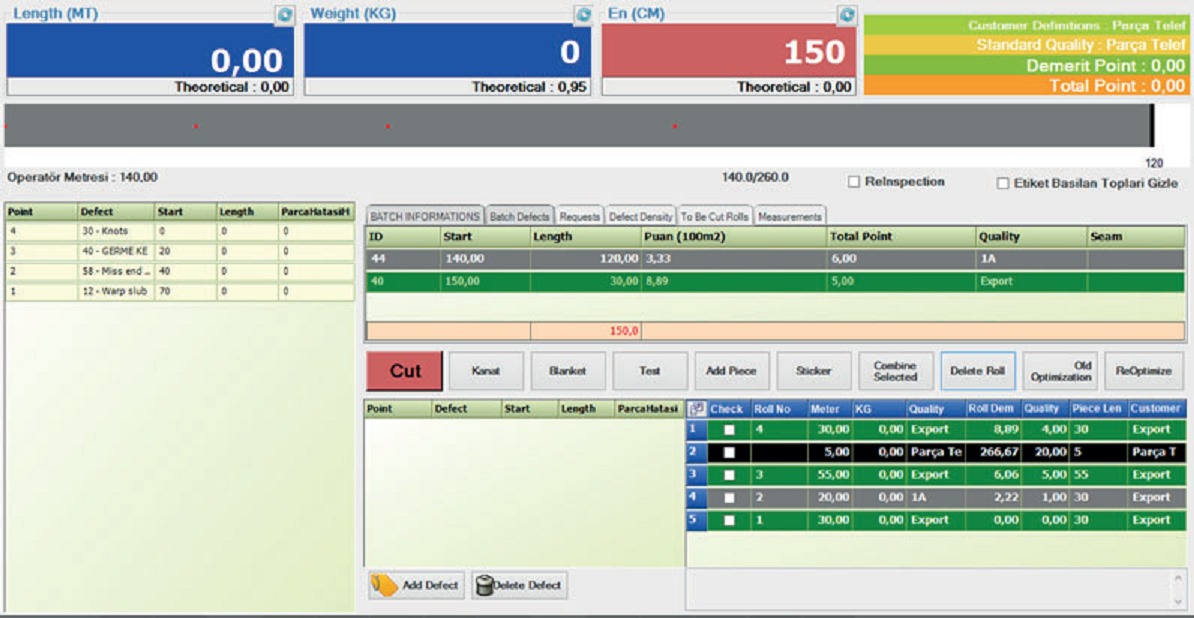Click the Weight (KG) refresh icon
Image resolution: width=1194 pixels, height=618 pixels.
(x=582, y=15)
